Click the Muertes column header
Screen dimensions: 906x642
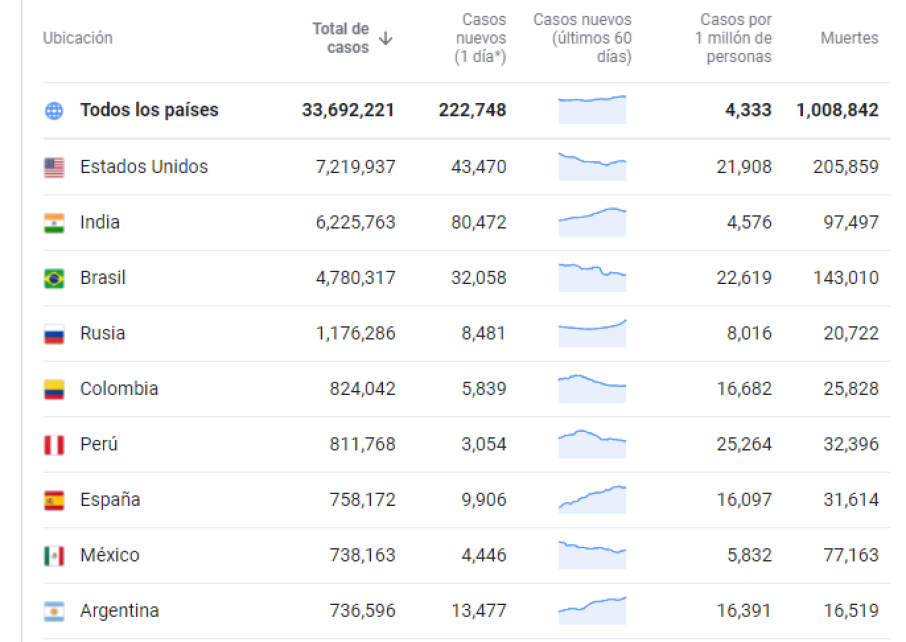pos(849,38)
